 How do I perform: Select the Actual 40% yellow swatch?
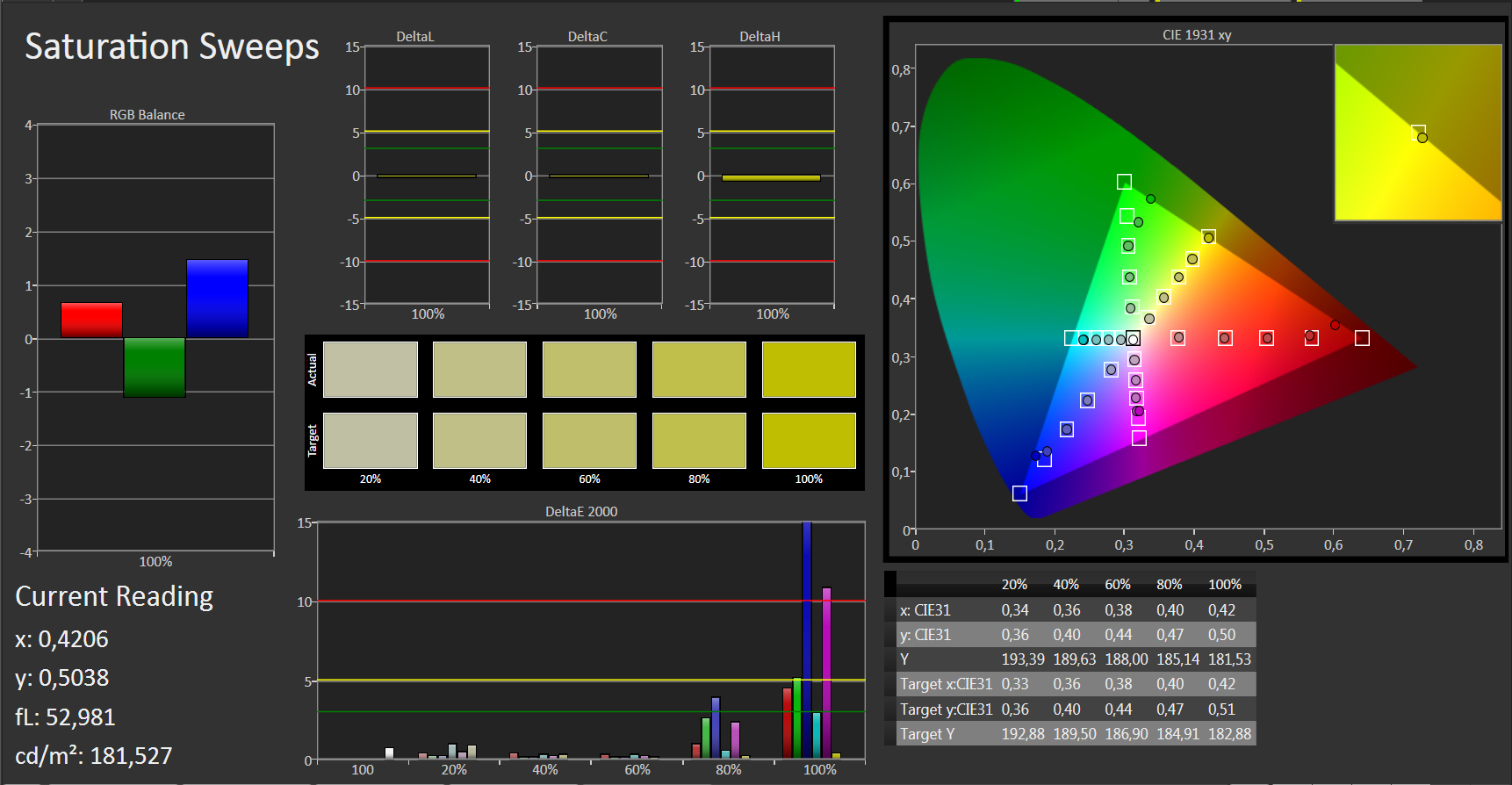click(479, 370)
